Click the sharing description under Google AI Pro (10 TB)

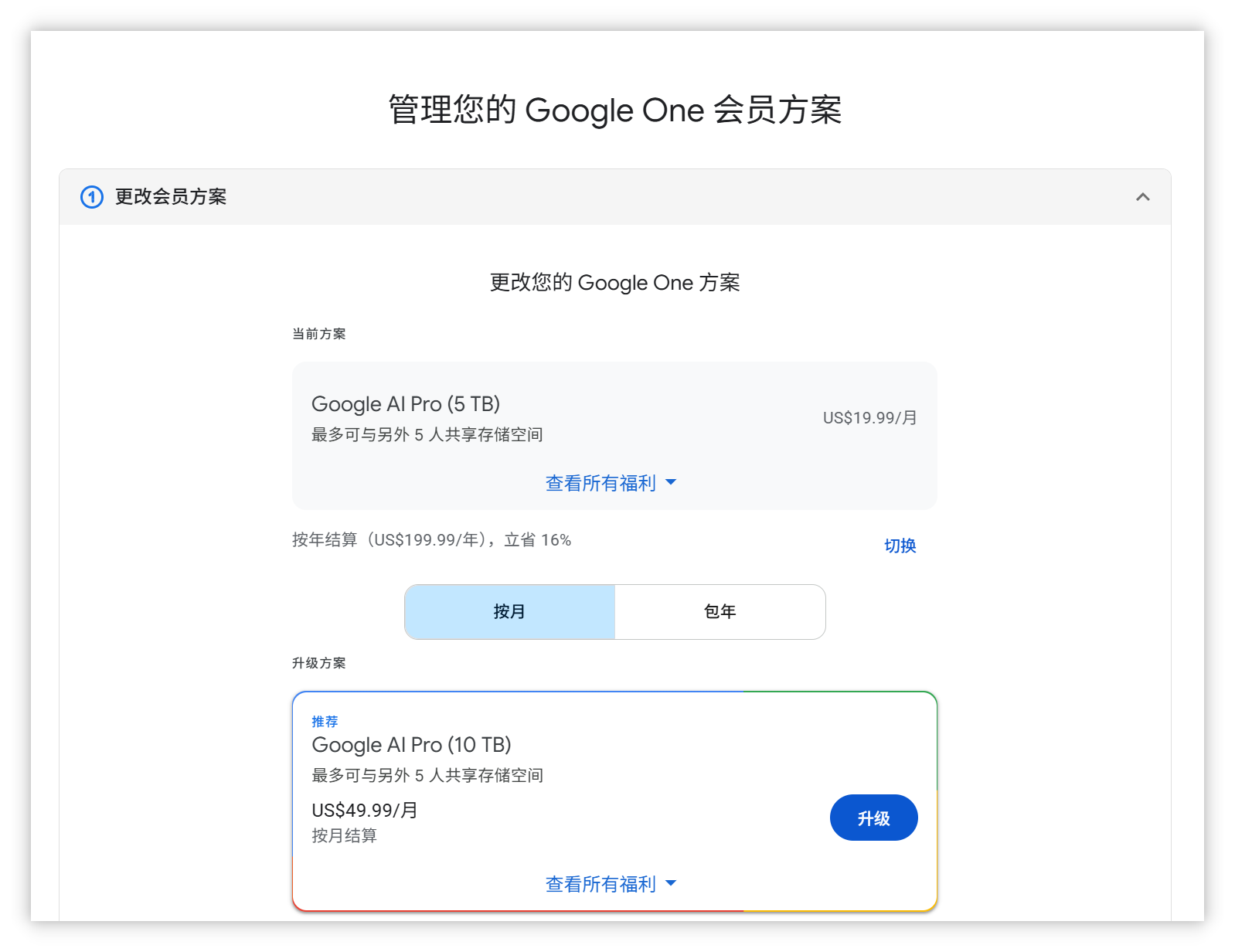click(x=427, y=776)
